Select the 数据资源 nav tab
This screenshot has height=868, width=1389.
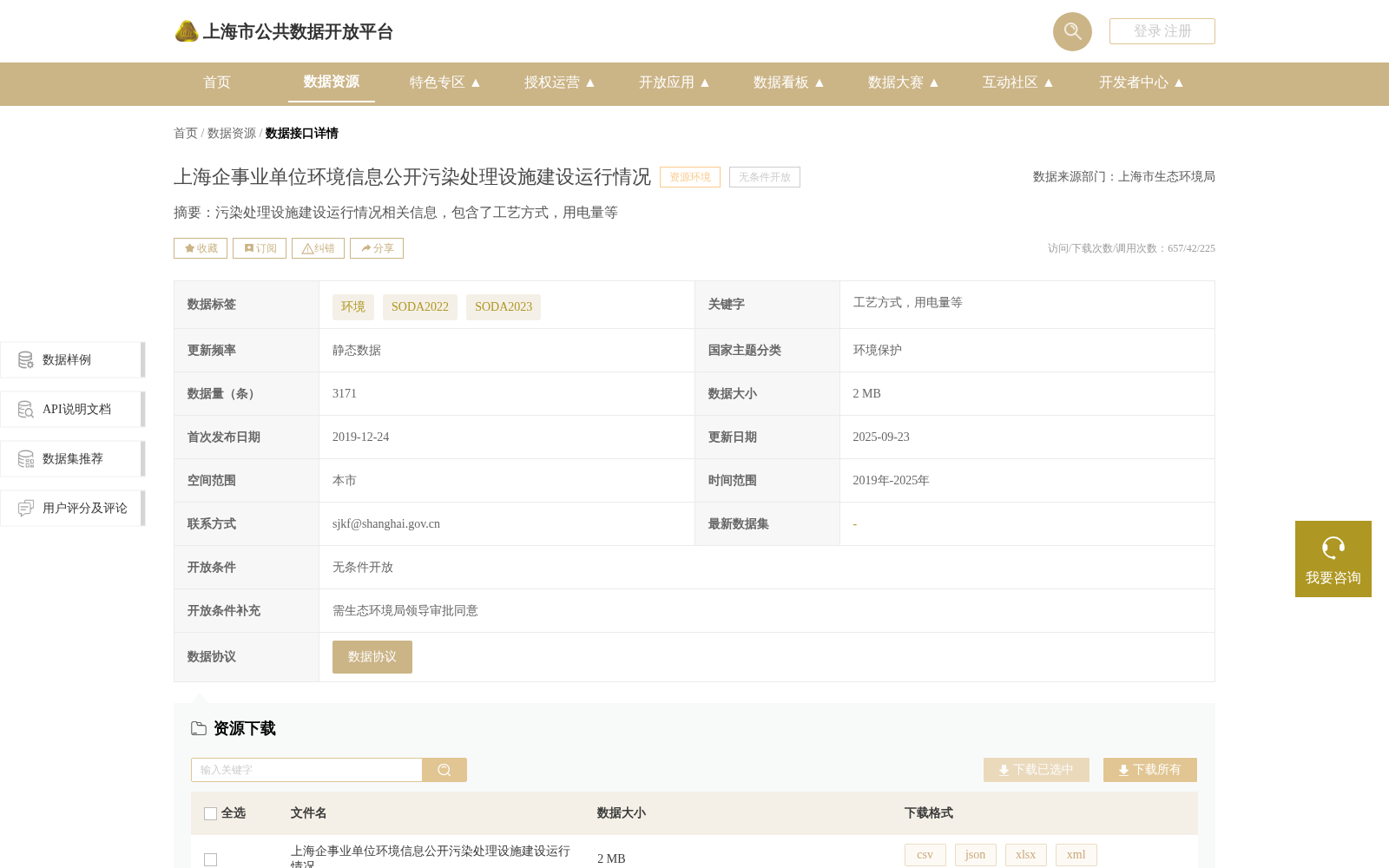[332, 82]
